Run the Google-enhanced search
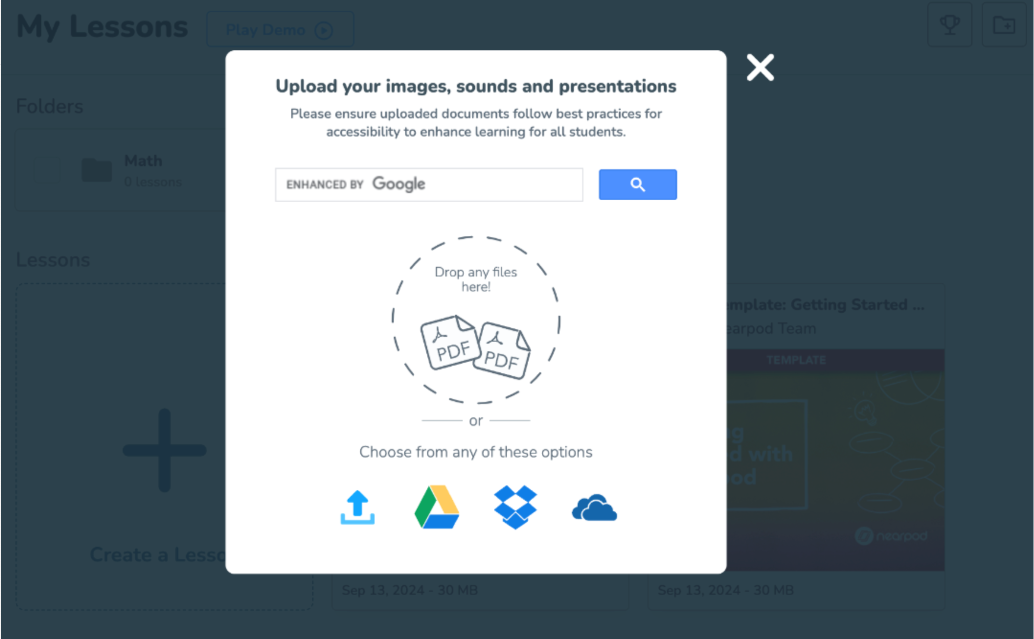Image resolution: width=1034 pixels, height=639 pixels. point(638,184)
